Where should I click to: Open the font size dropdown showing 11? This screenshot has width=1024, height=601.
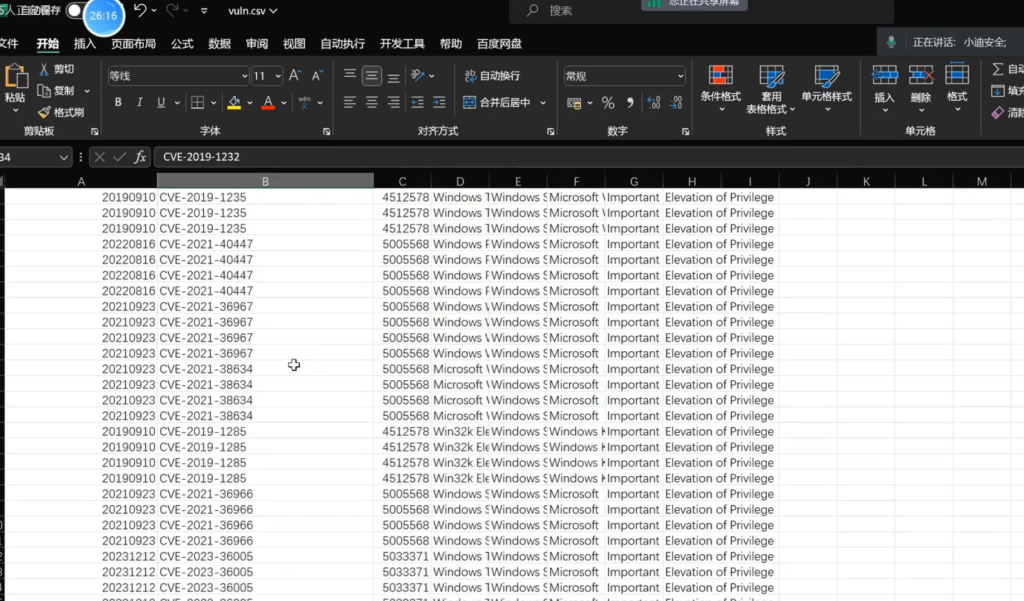coord(278,76)
